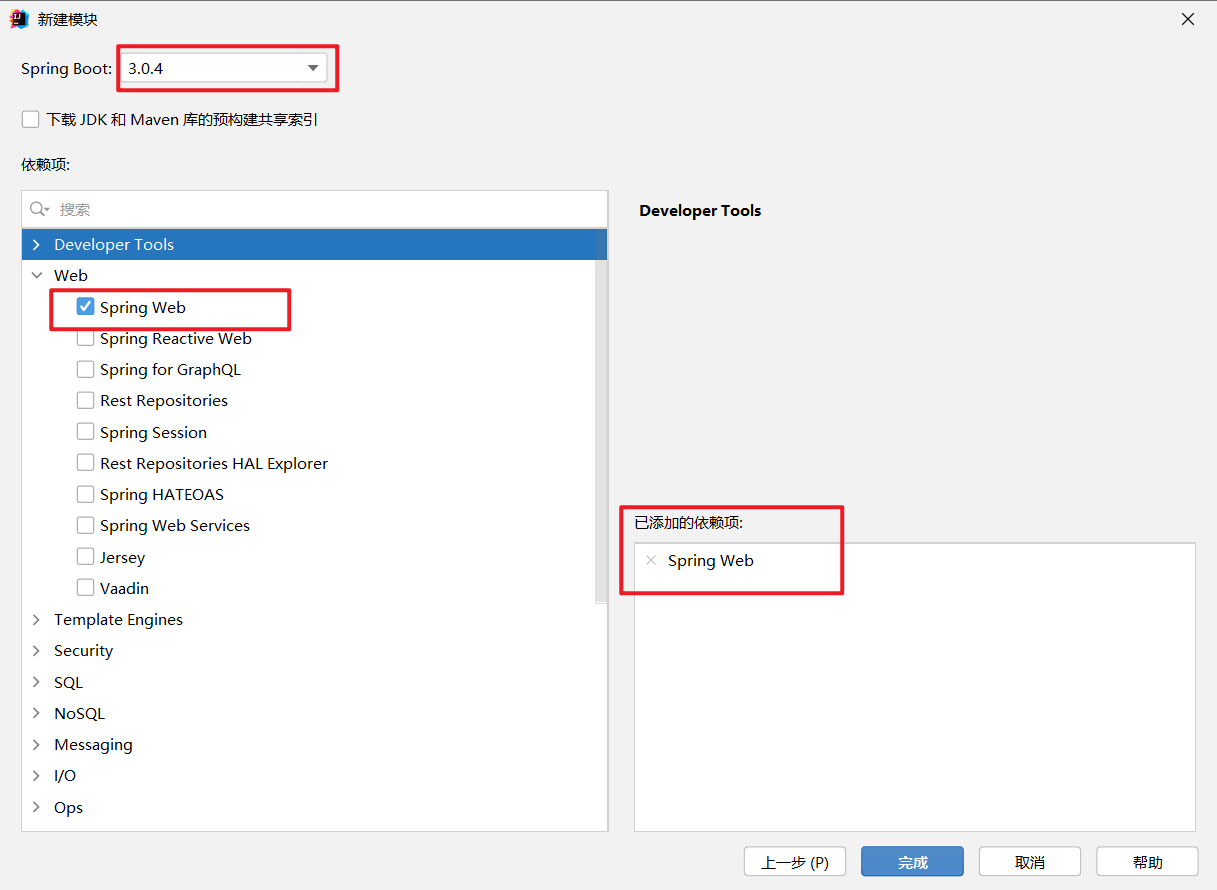Collapse the Web category

click(x=37, y=276)
